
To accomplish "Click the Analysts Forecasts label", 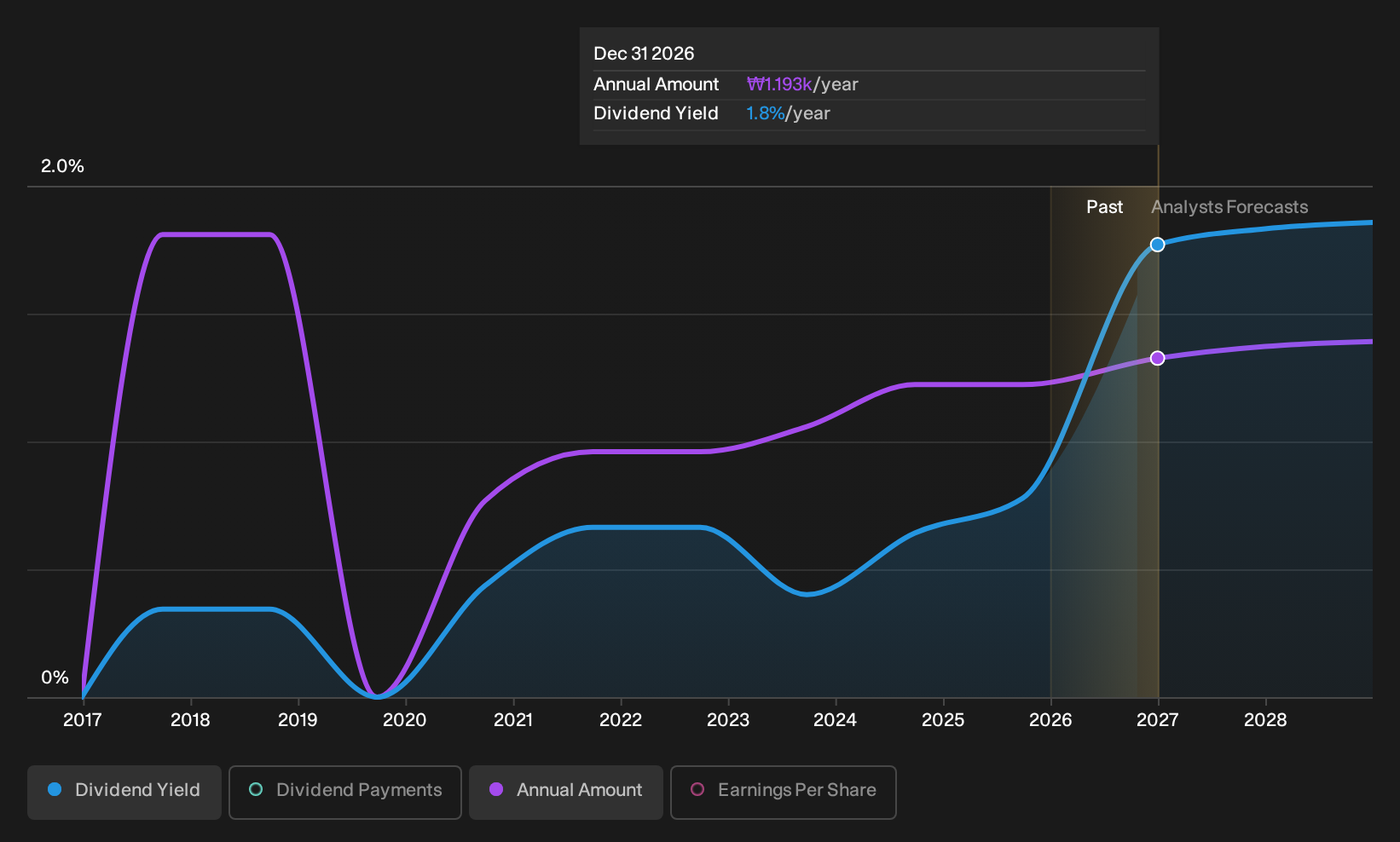I will [x=1229, y=207].
